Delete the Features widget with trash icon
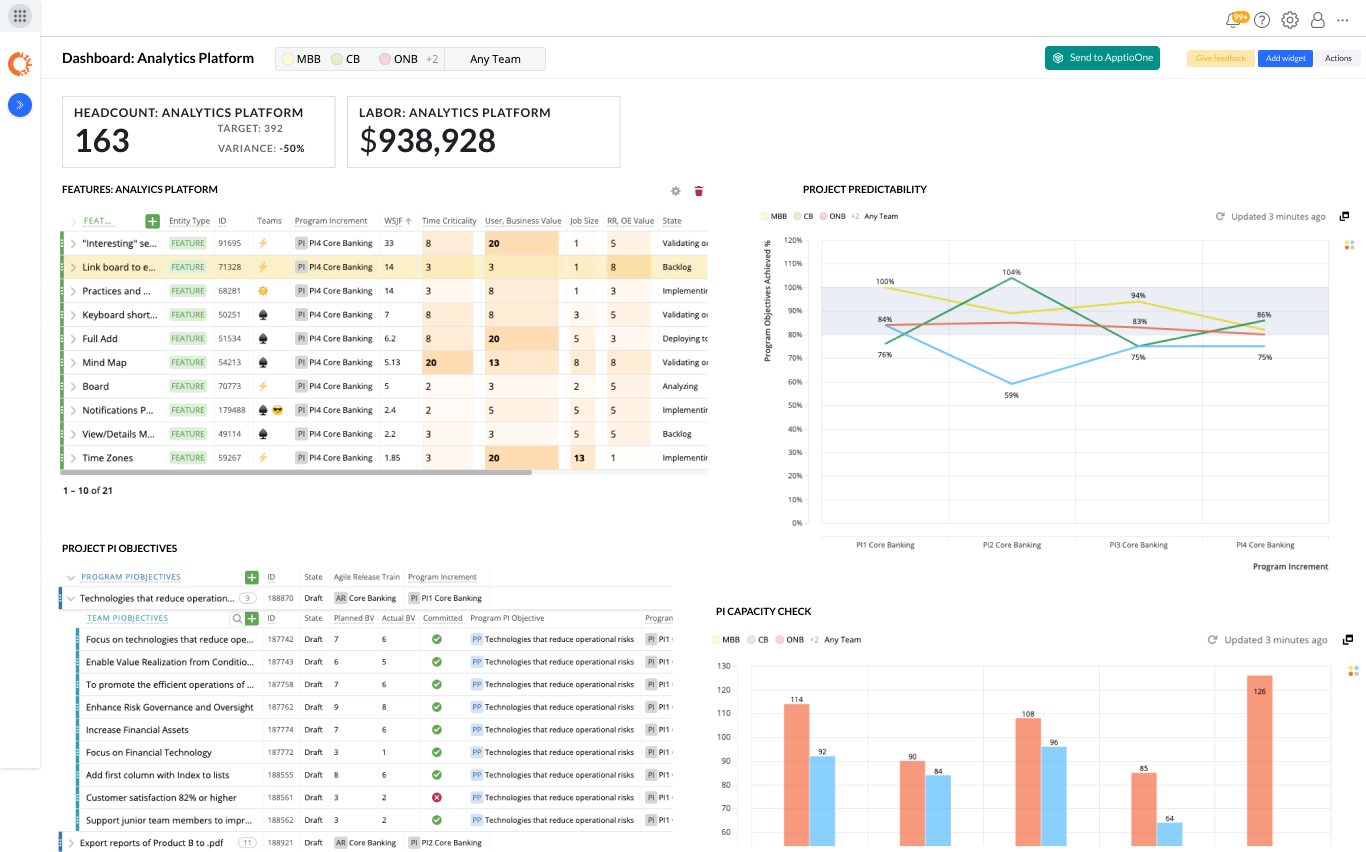1366x852 pixels. click(699, 191)
